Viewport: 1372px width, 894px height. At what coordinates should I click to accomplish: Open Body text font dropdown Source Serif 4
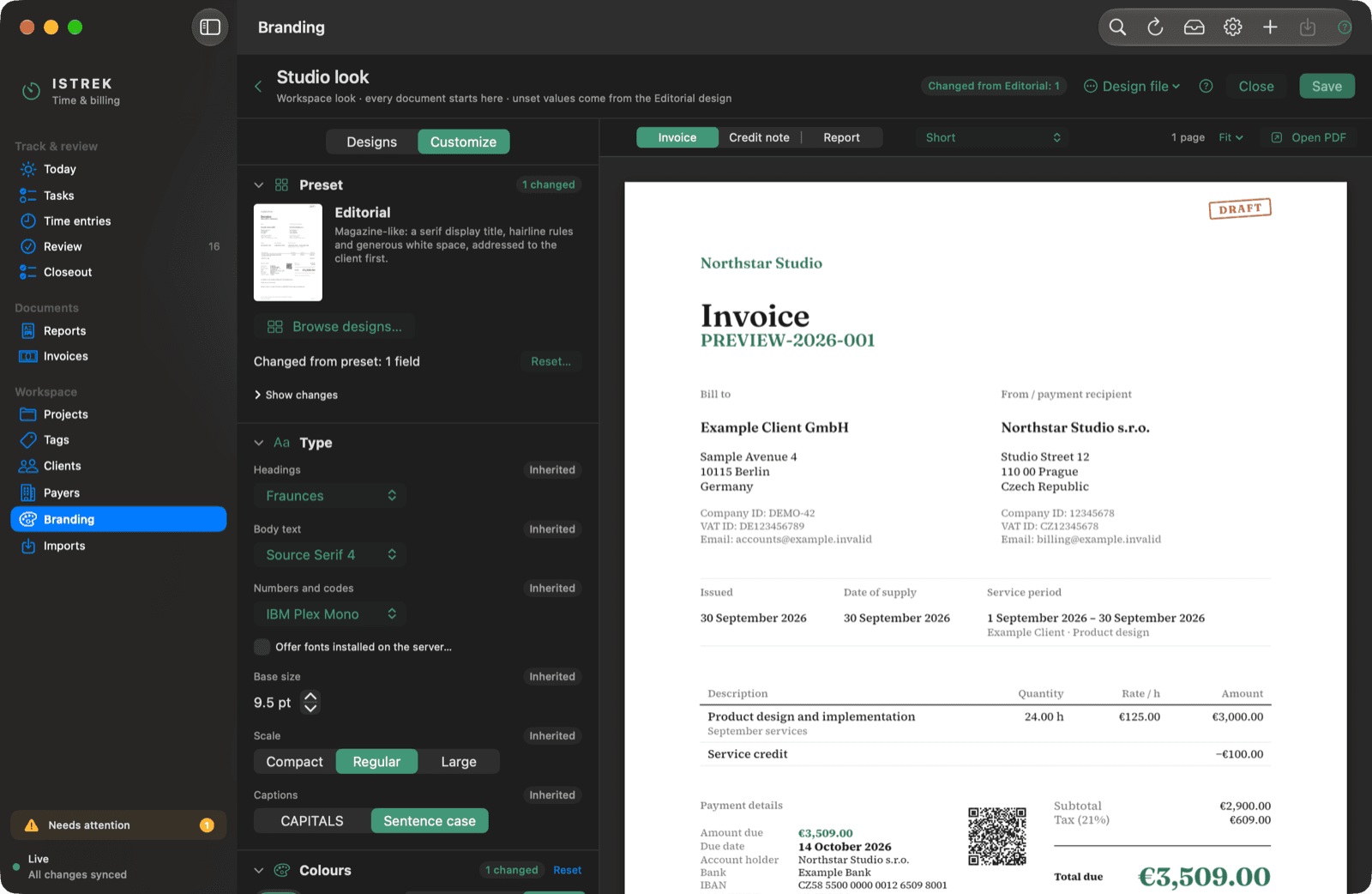point(330,555)
